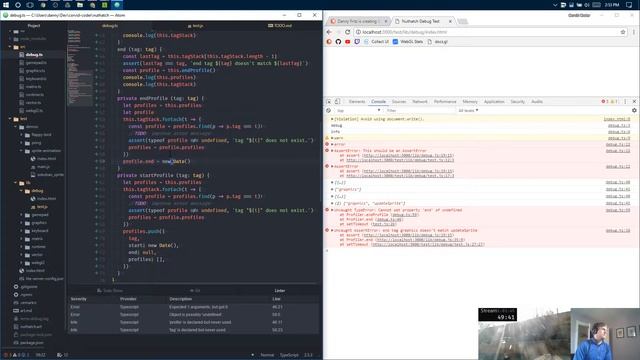Switch to the Audits tab in DevTools
The height and width of the screenshot is (360, 640).
click(537, 101)
